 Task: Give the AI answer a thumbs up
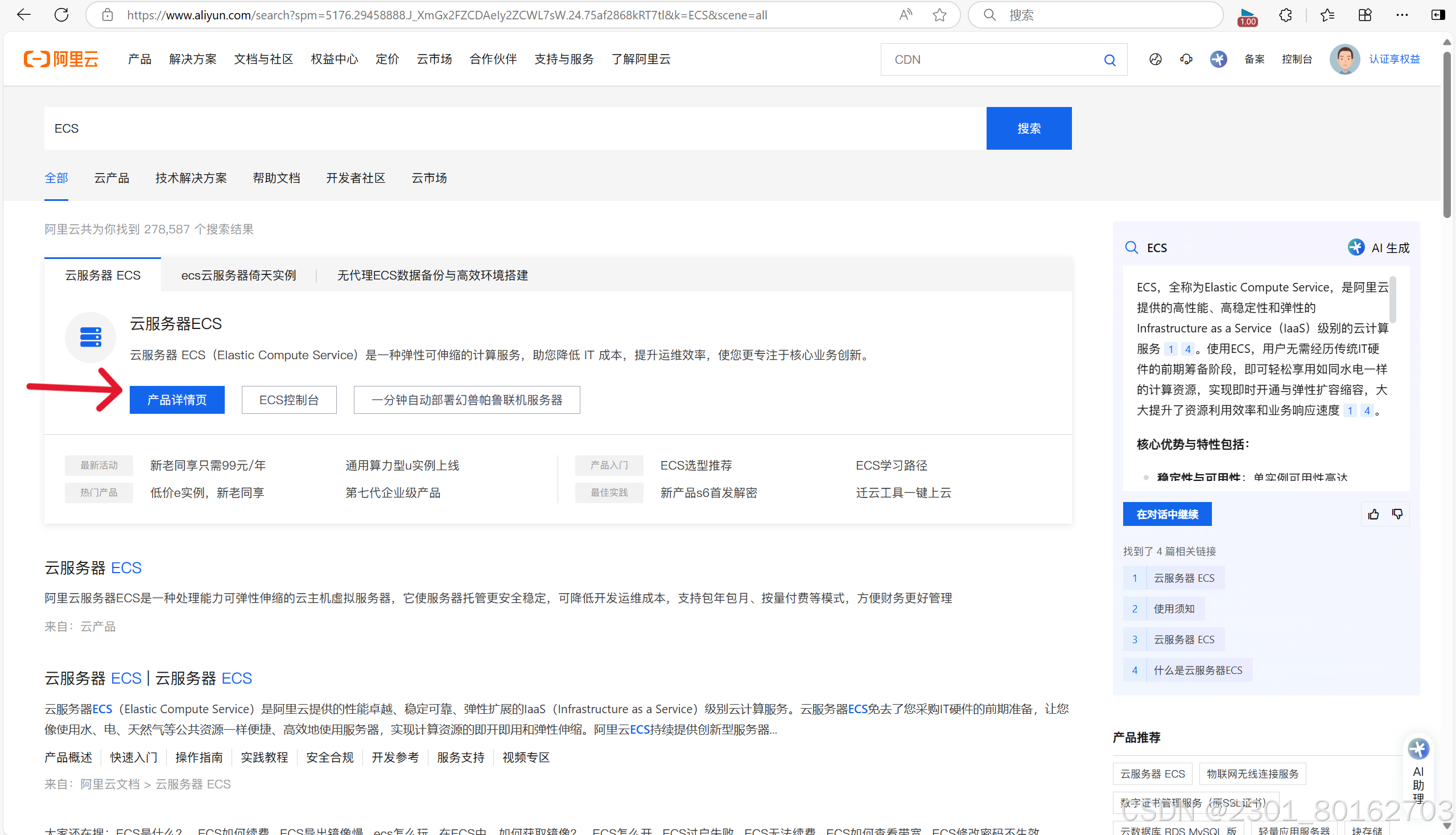coord(1373,513)
